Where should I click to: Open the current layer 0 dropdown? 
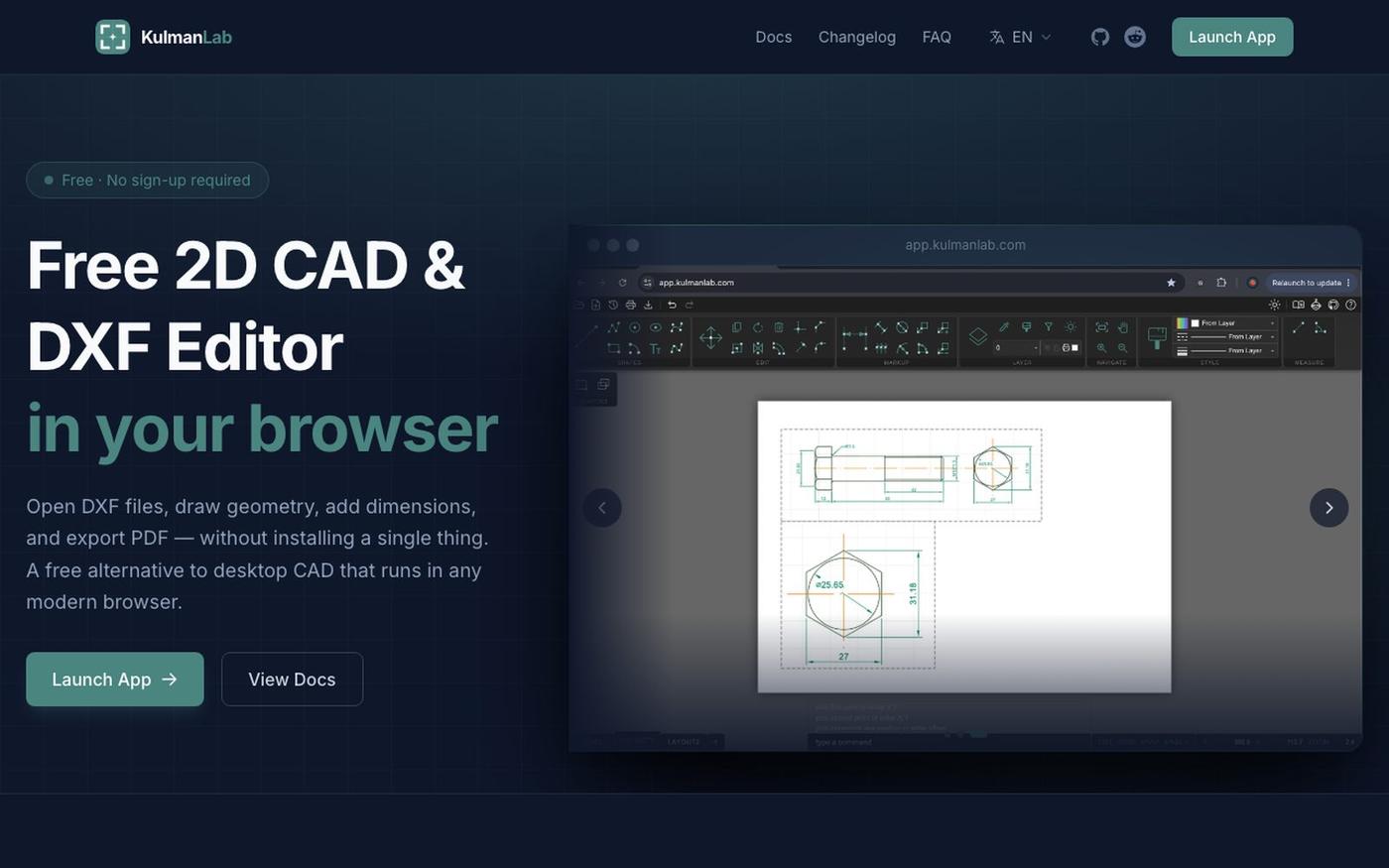(x=1016, y=348)
